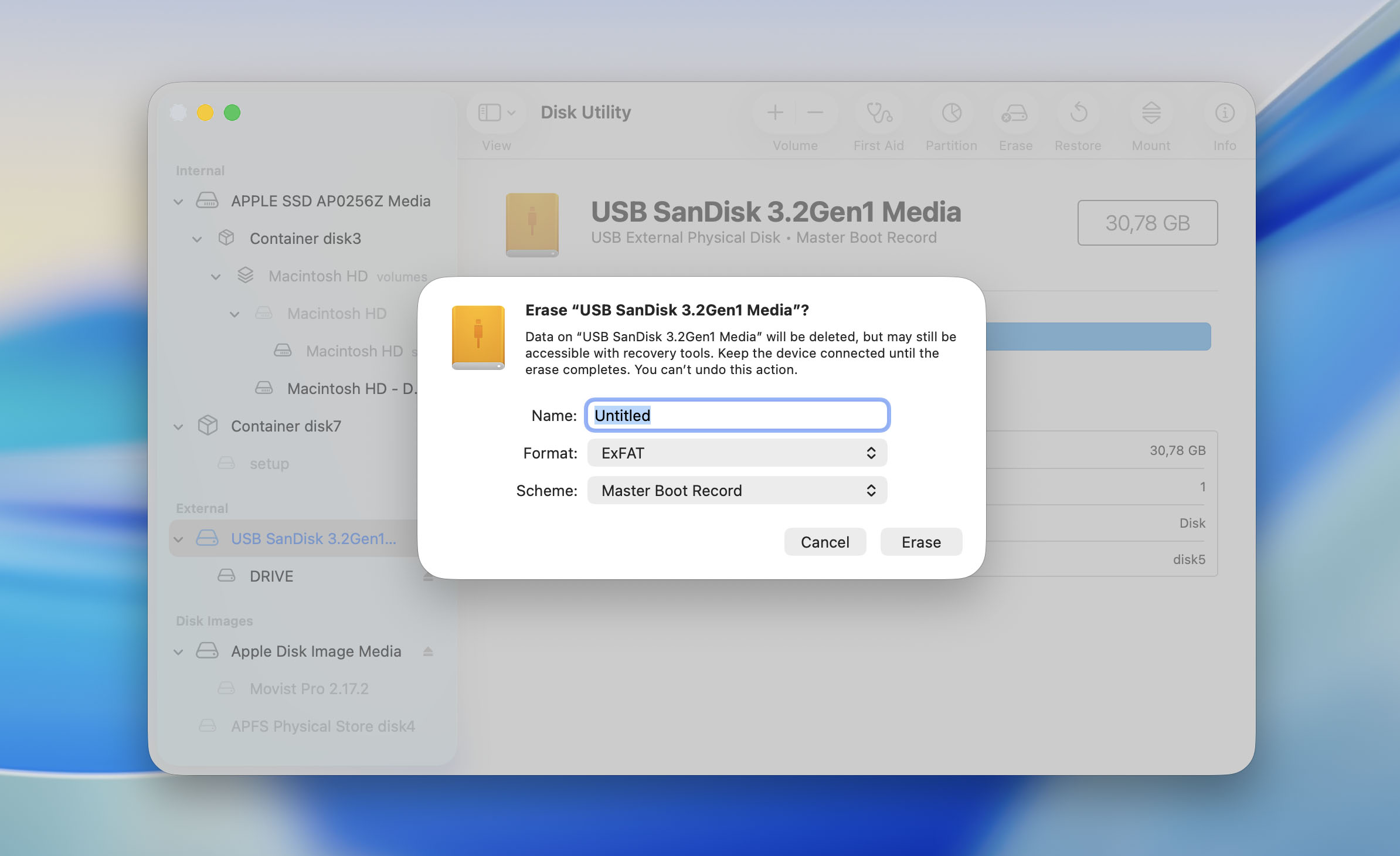
Task: Open the Scheme Master Boot Record dropdown
Action: tap(737, 490)
